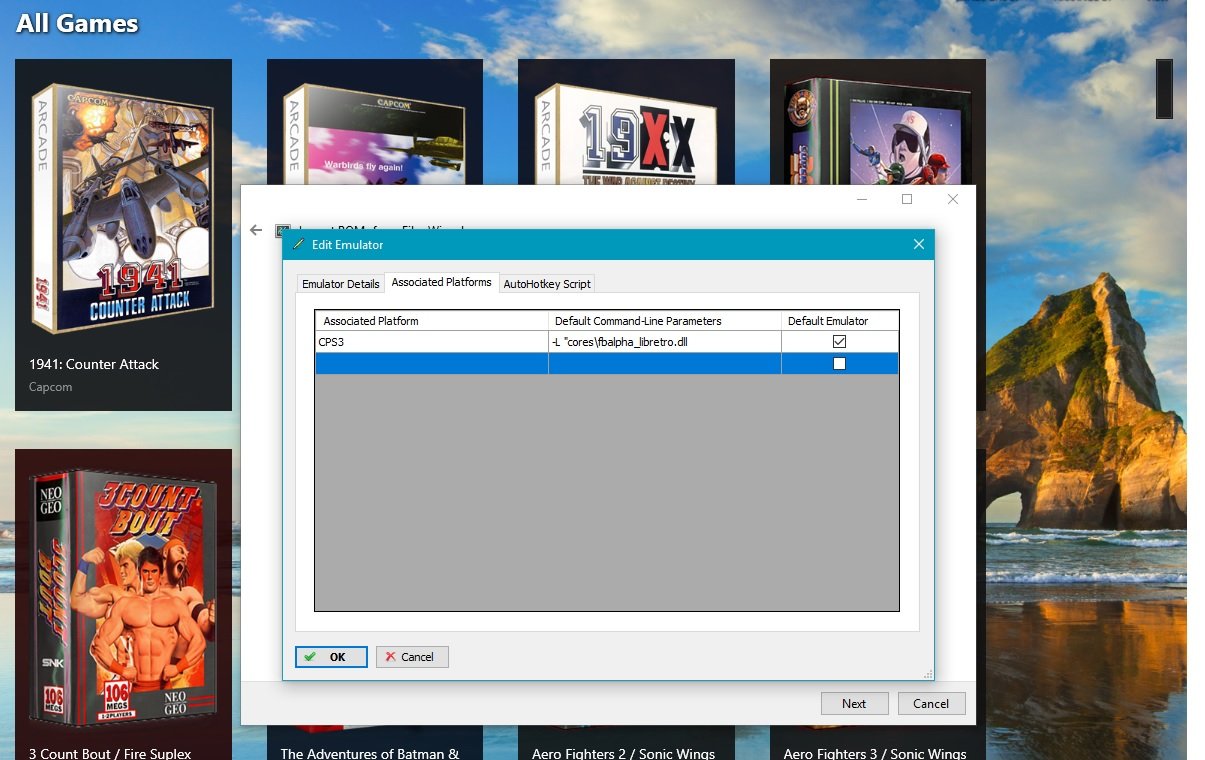This screenshot has height=760, width=1205.
Task: Click the Default Command-Line Parameters column header
Action: point(665,321)
